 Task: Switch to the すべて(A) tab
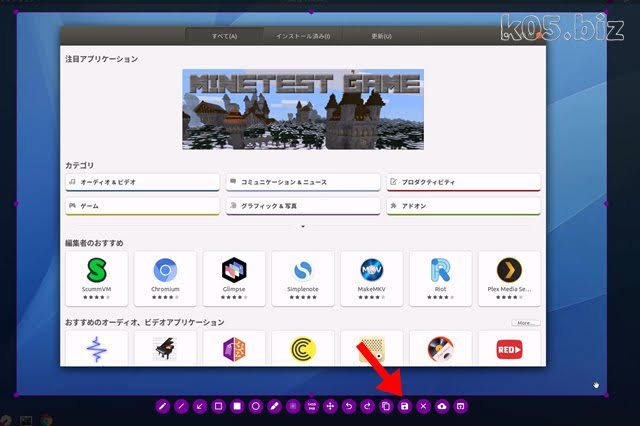[224, 36]
